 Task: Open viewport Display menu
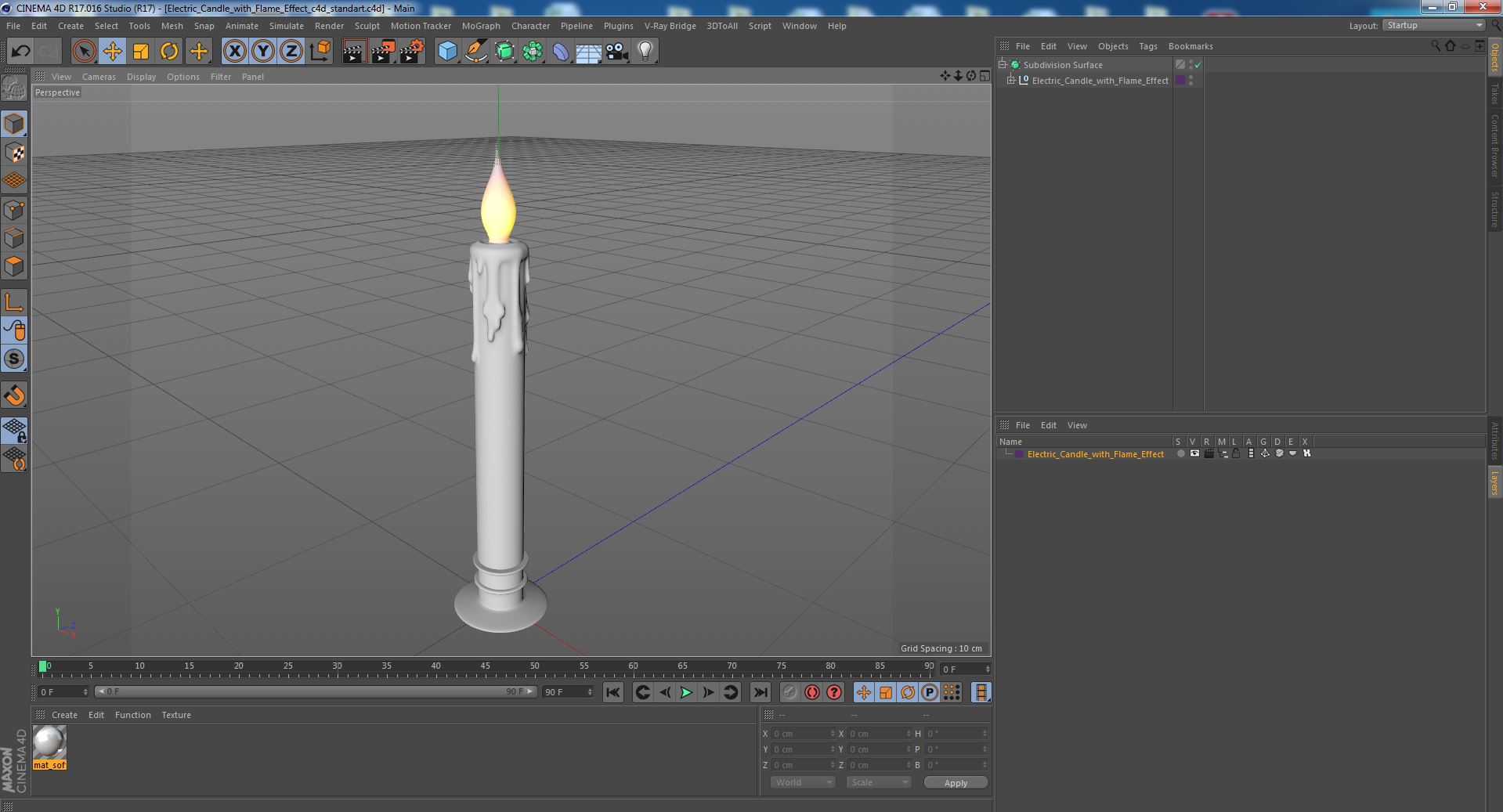point(141,77)
